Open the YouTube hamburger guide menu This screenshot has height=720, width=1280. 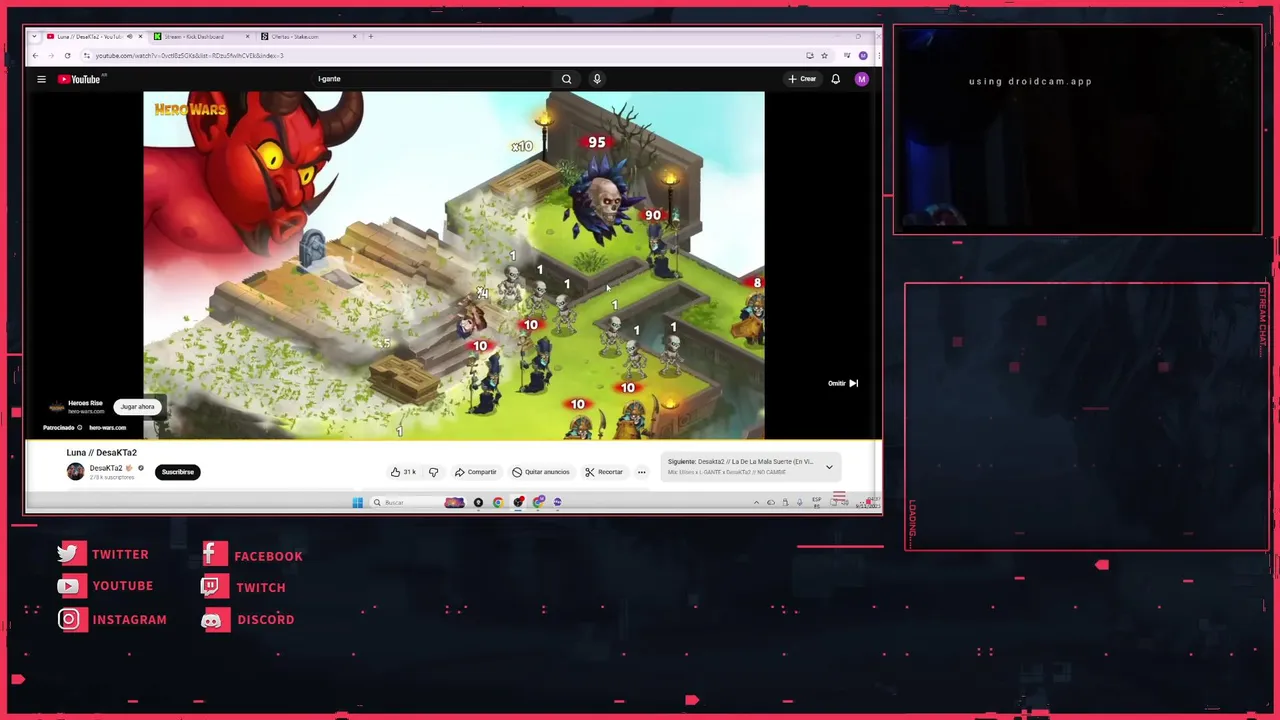pyautogui.click(x=41, y=79)
